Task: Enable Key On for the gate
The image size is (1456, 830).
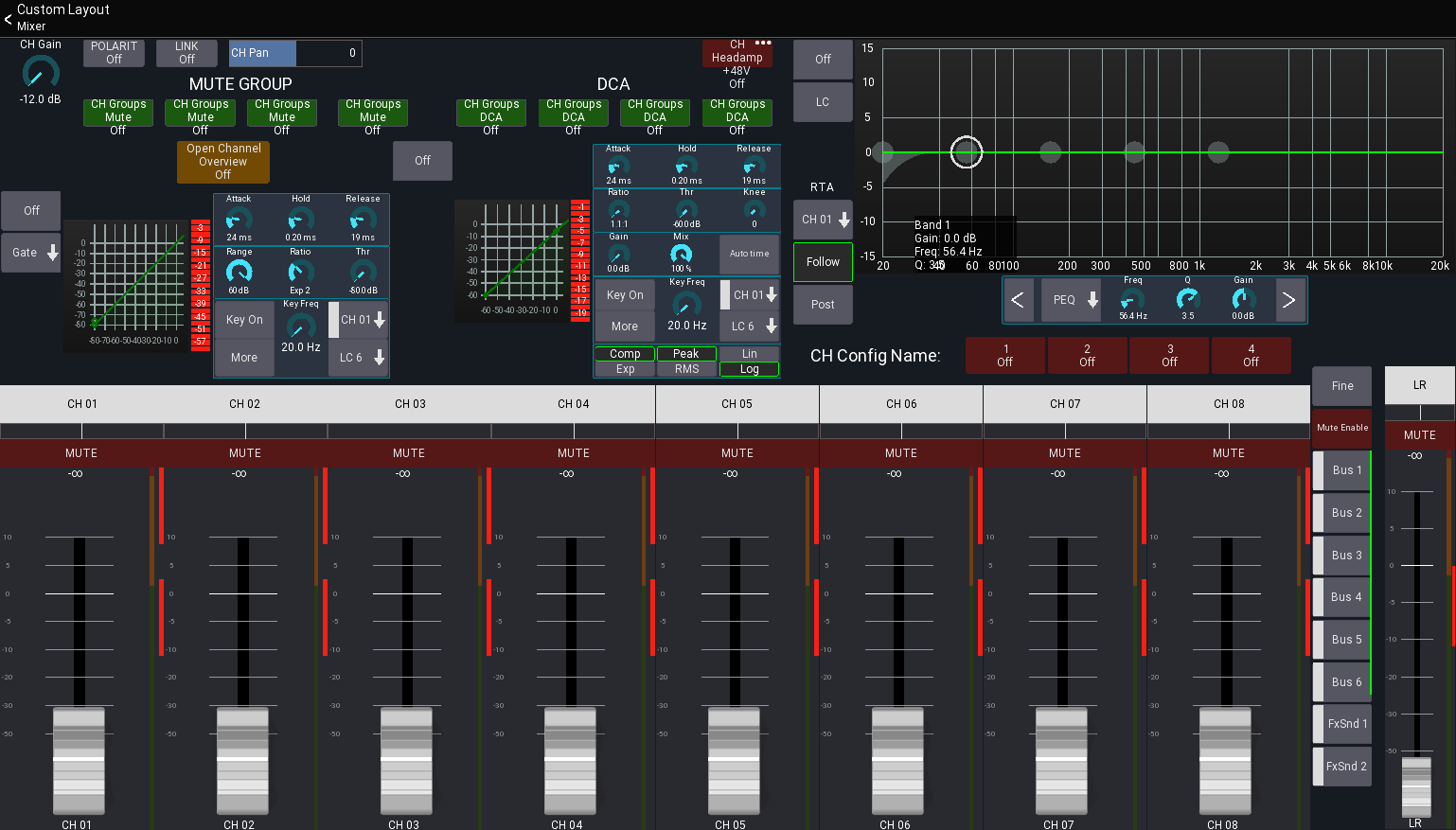Action: pos(244,320)
